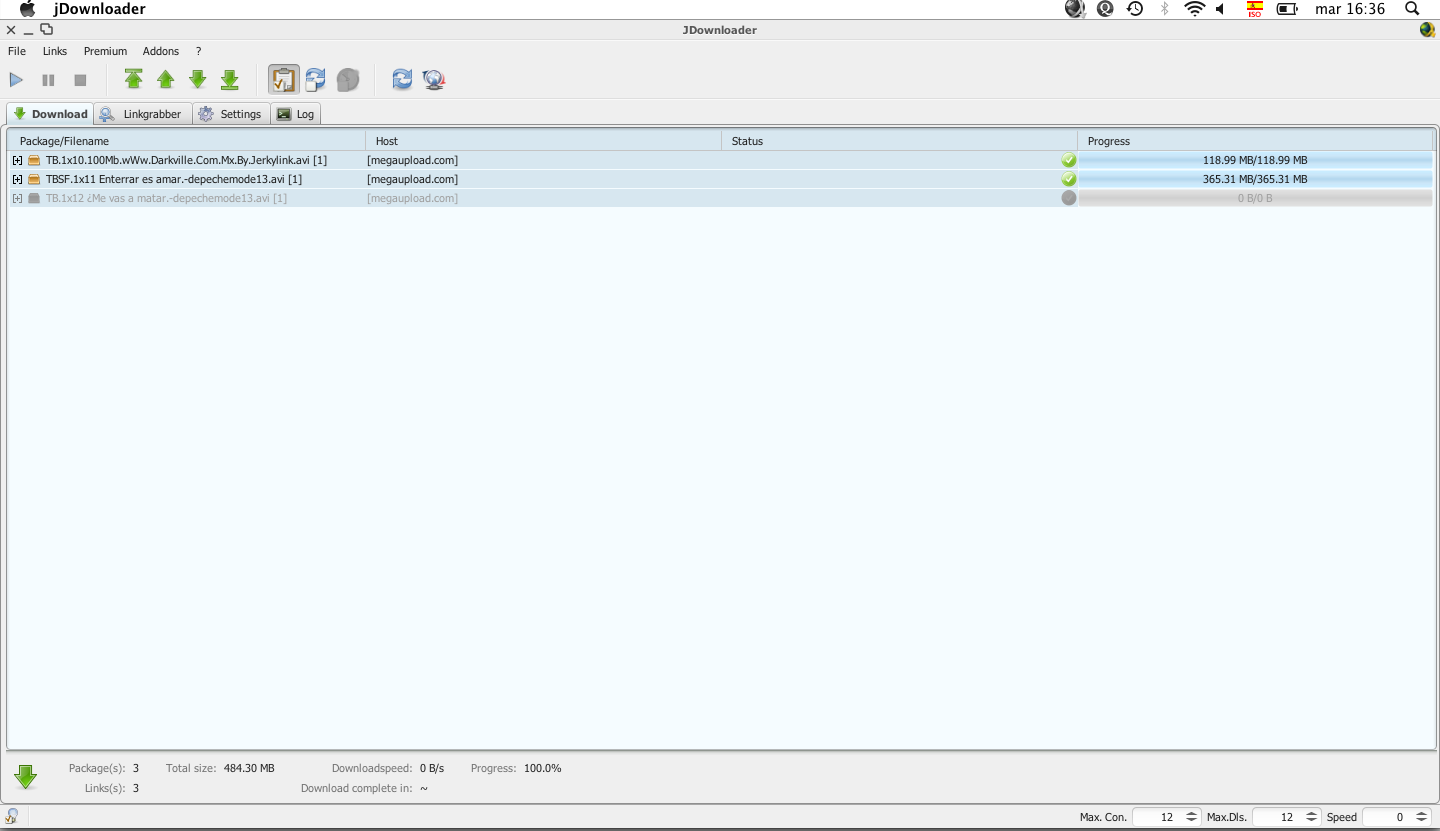Viewport: 1440px width, 831px height.
Task: Move selection down one position
Action: click(197, 79)
